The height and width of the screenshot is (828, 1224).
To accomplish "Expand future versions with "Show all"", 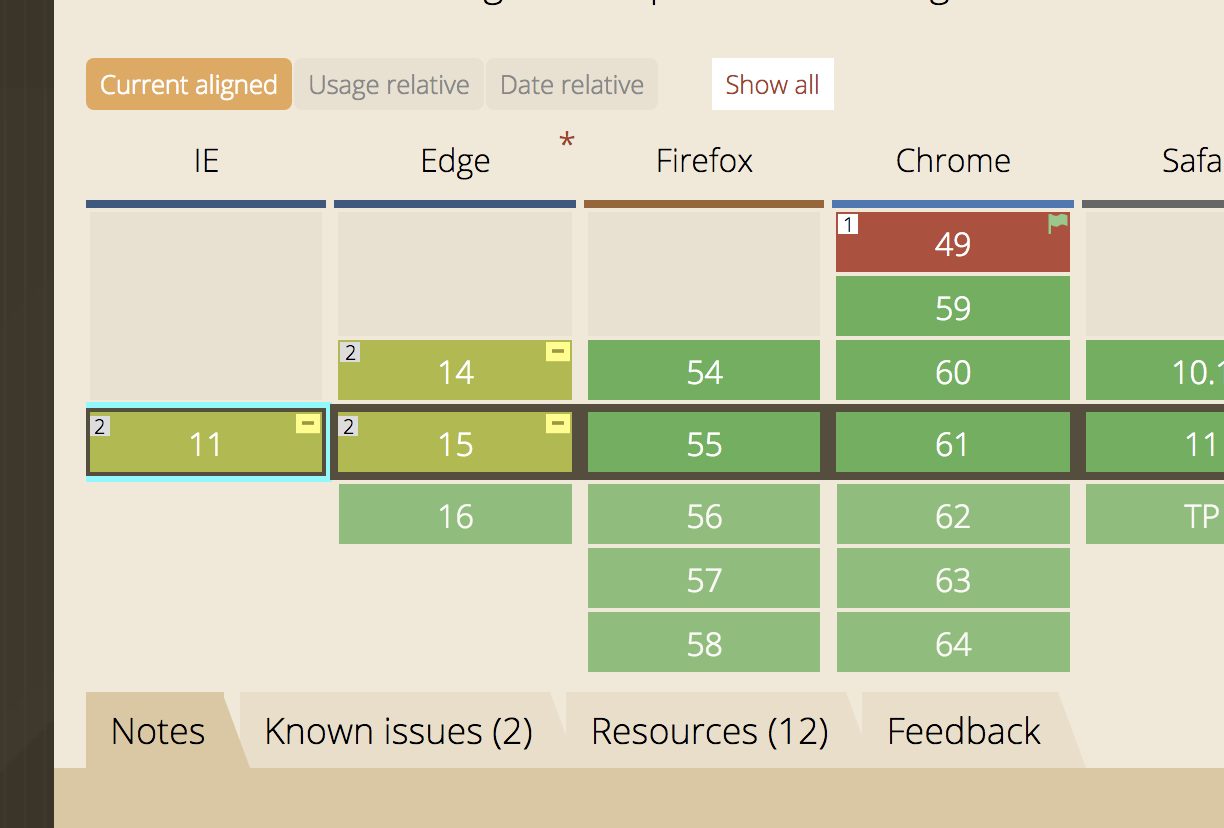I will (x=772, y=84).
